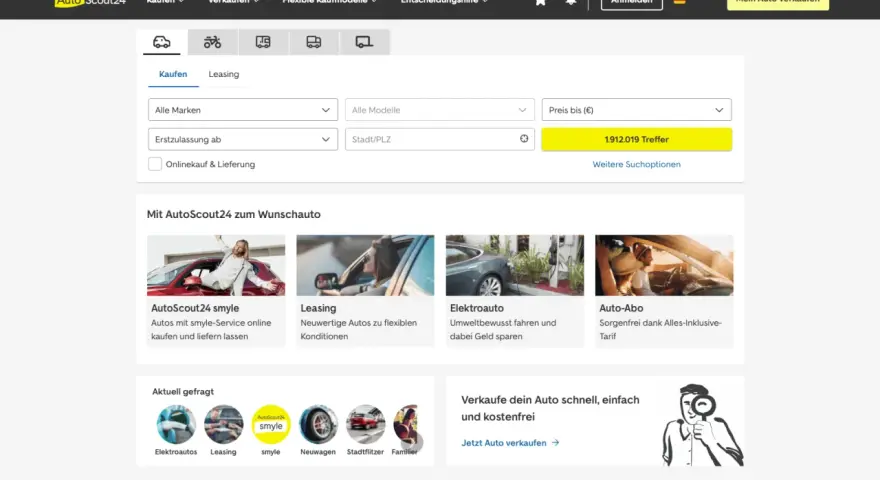Viewport: 880px width, 480px height.
Task: Select the trailer vehicle type tab
Action: [364, 42]
